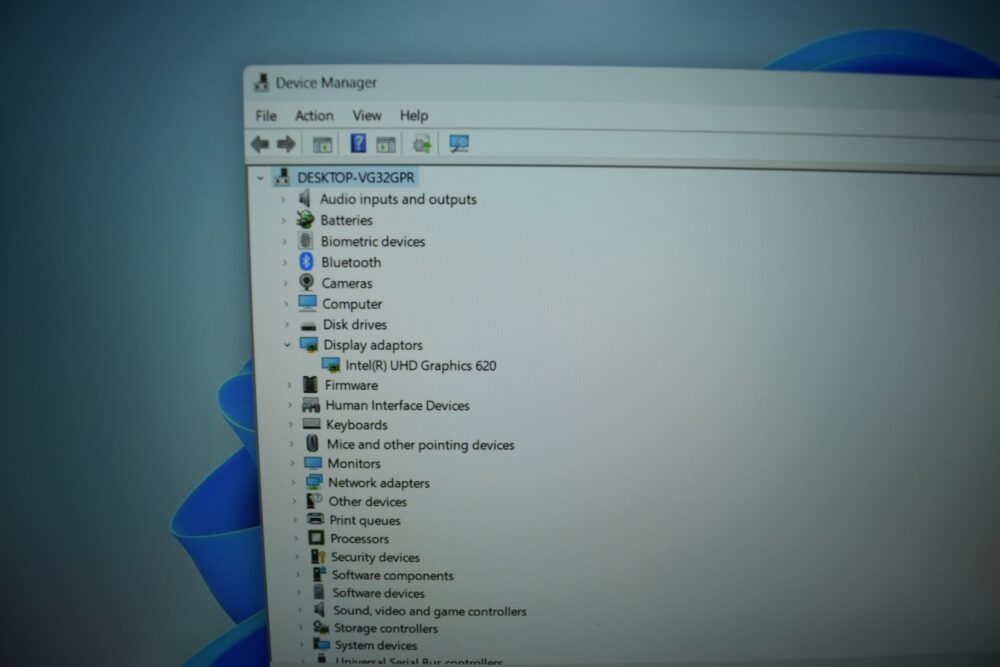Viewport: 1000px width, 667px height.
Task: Expand the Batteries category arrow
Action: pyautogui.click(x=284, y=221)
